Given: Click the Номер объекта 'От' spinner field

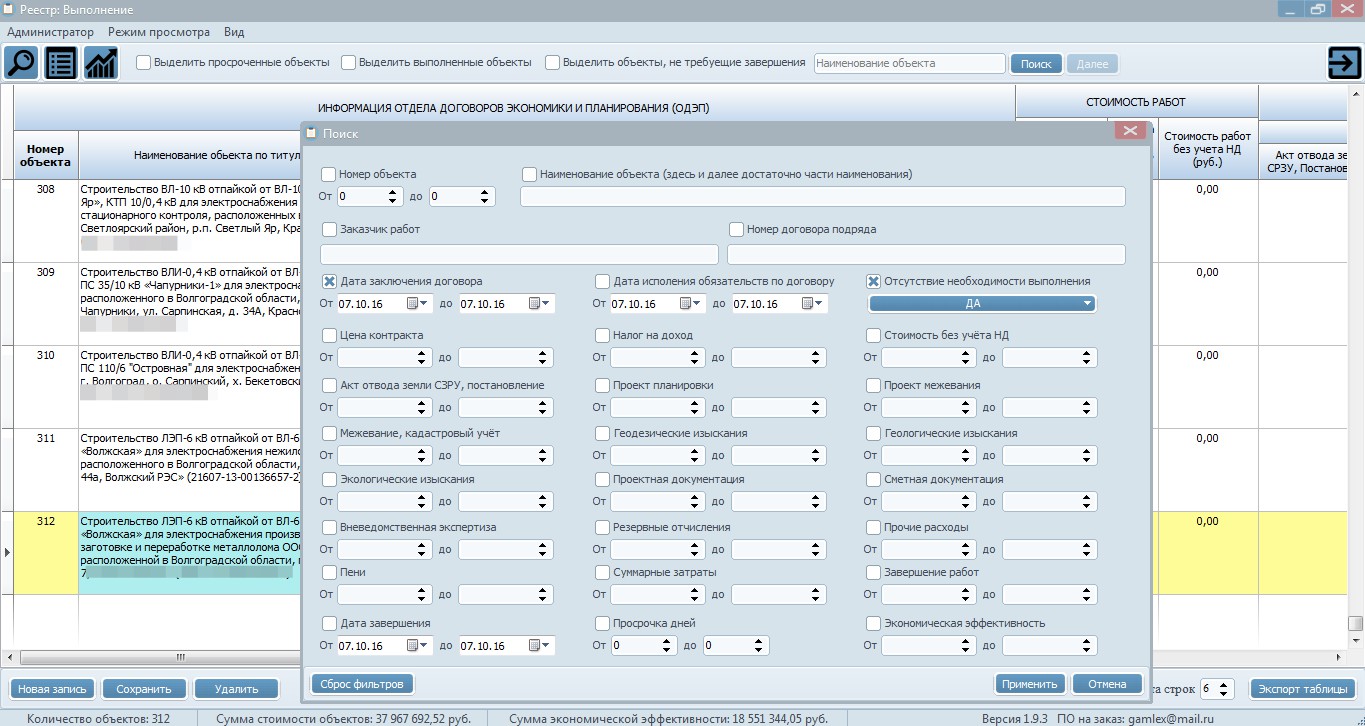Looking at the screenshot, I should (370, 197).
